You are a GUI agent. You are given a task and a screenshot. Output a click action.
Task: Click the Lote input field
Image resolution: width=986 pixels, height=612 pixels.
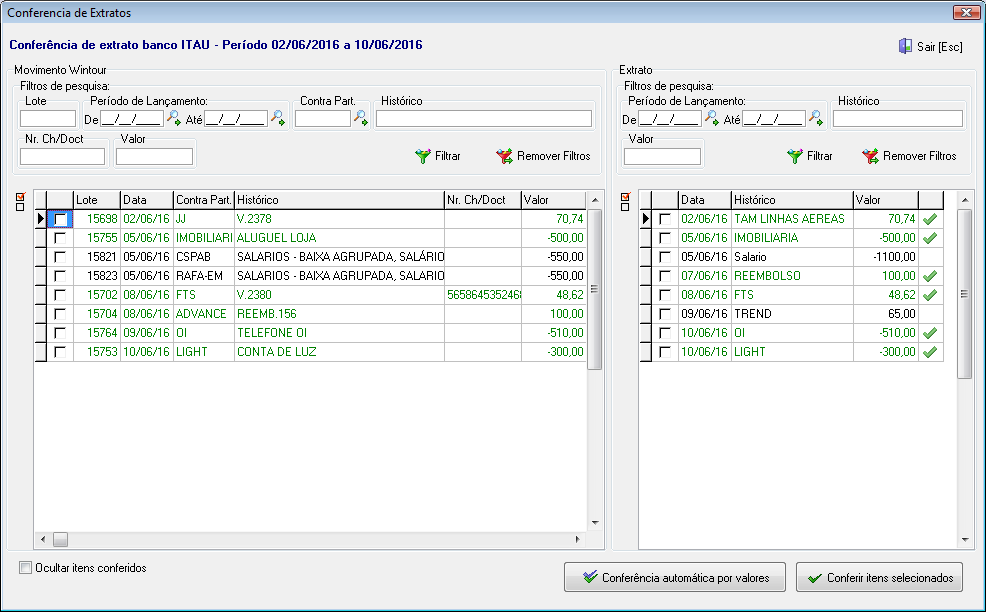point(48,118)
